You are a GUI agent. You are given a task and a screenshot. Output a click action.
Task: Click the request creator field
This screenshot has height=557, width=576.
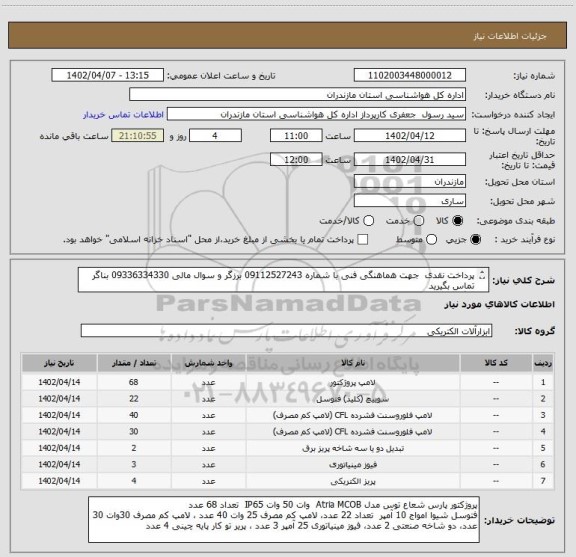(316, 114)
